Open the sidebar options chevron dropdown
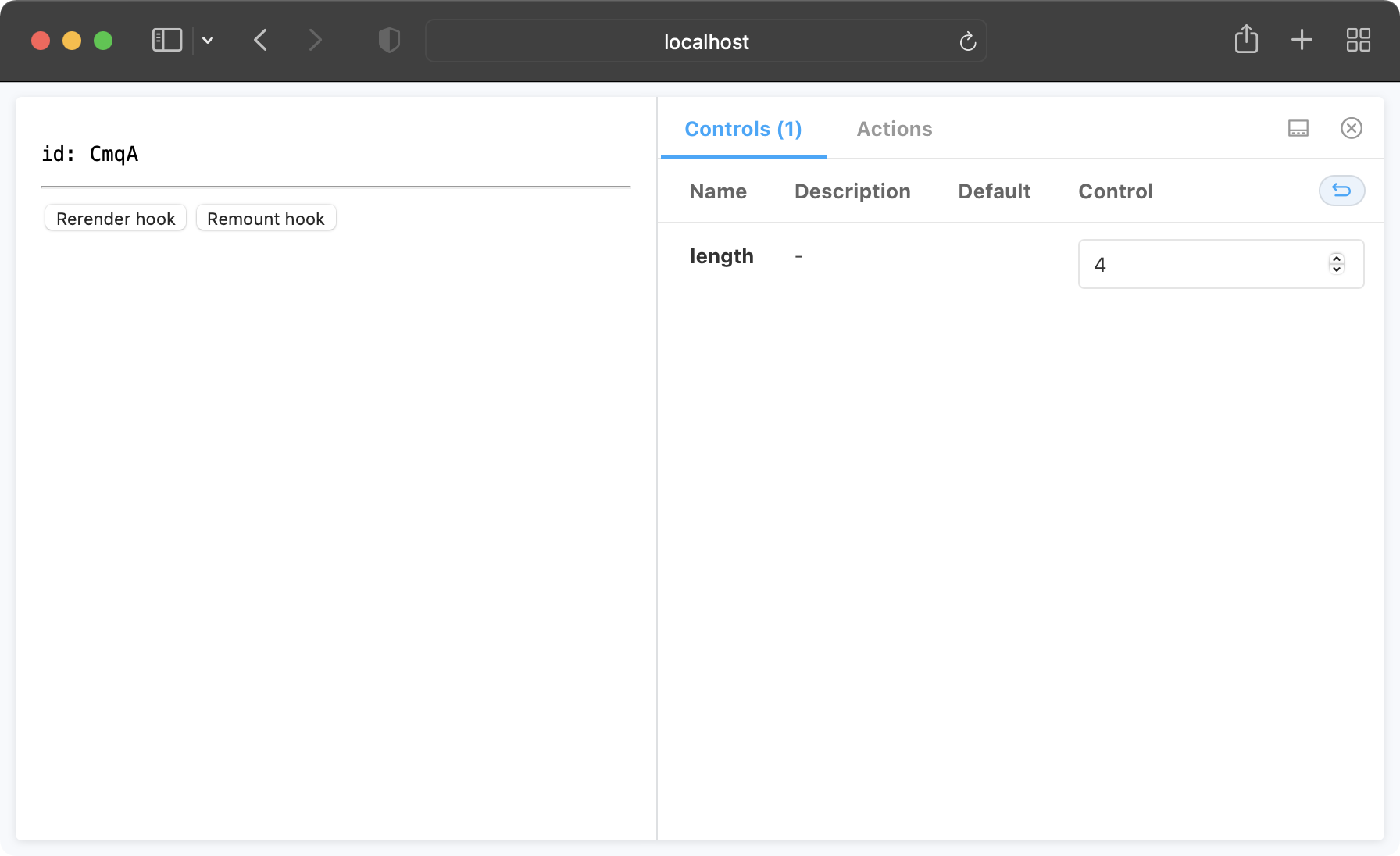 [x=207, y=40]
